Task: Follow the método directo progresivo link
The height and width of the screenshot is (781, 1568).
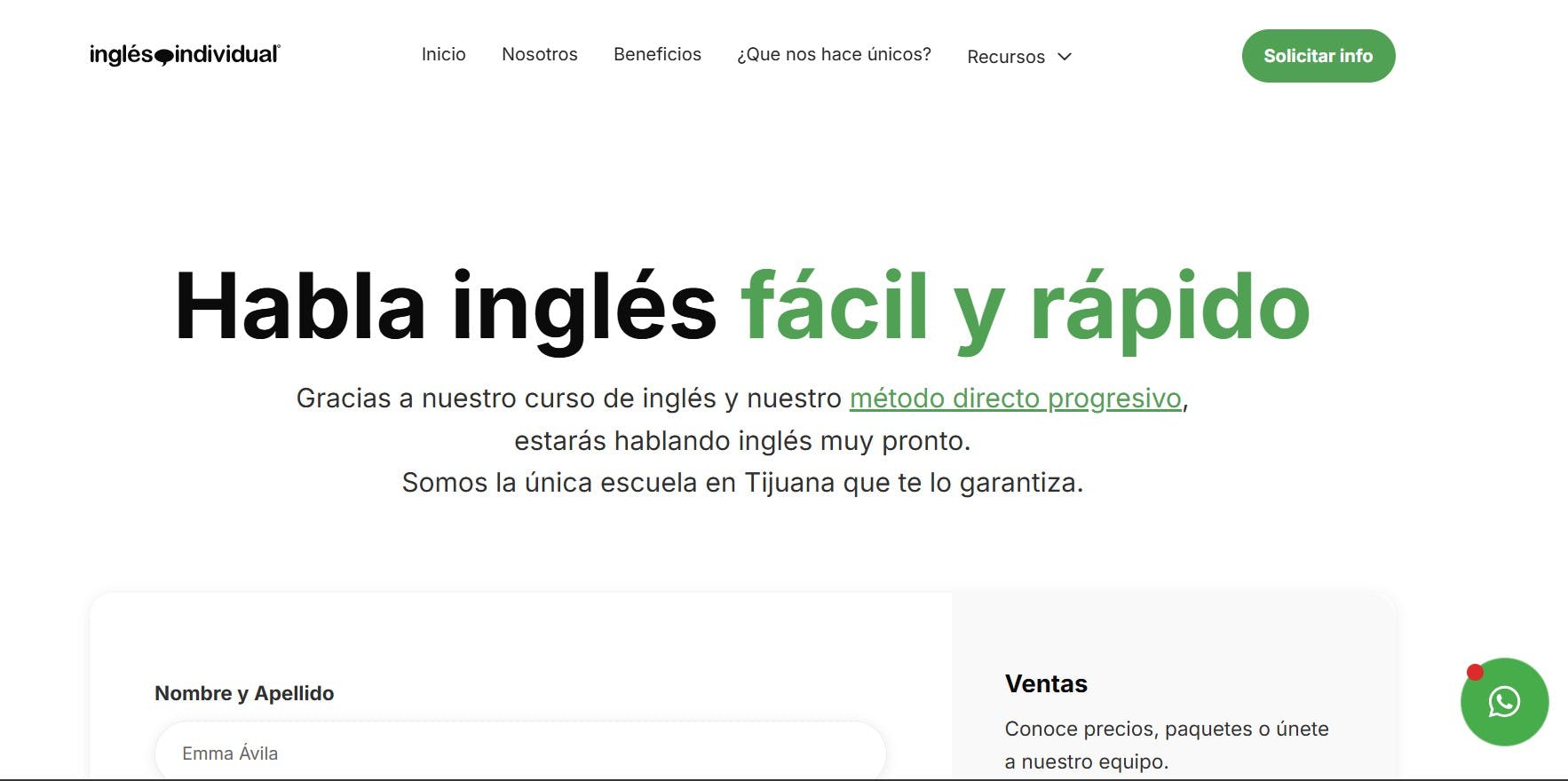Action: (x=1016, y=398)
